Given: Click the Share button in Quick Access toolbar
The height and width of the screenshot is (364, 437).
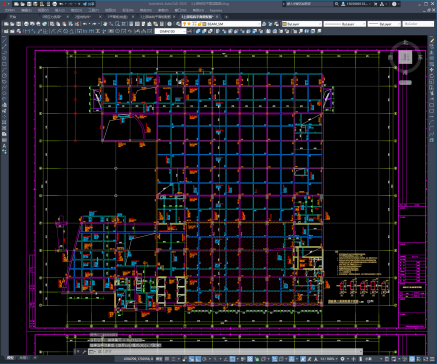Looking at the screenshot, I should tap(89, 4).
